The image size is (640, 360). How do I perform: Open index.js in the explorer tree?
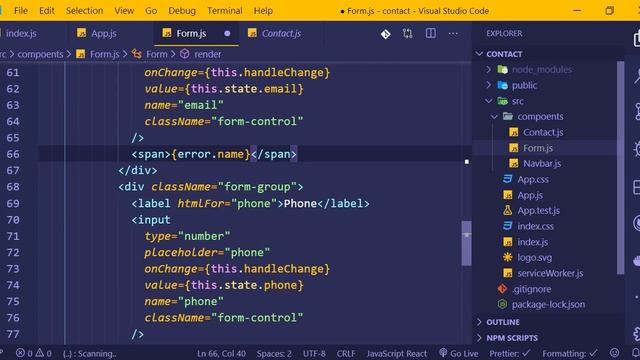tap(532, 242)
